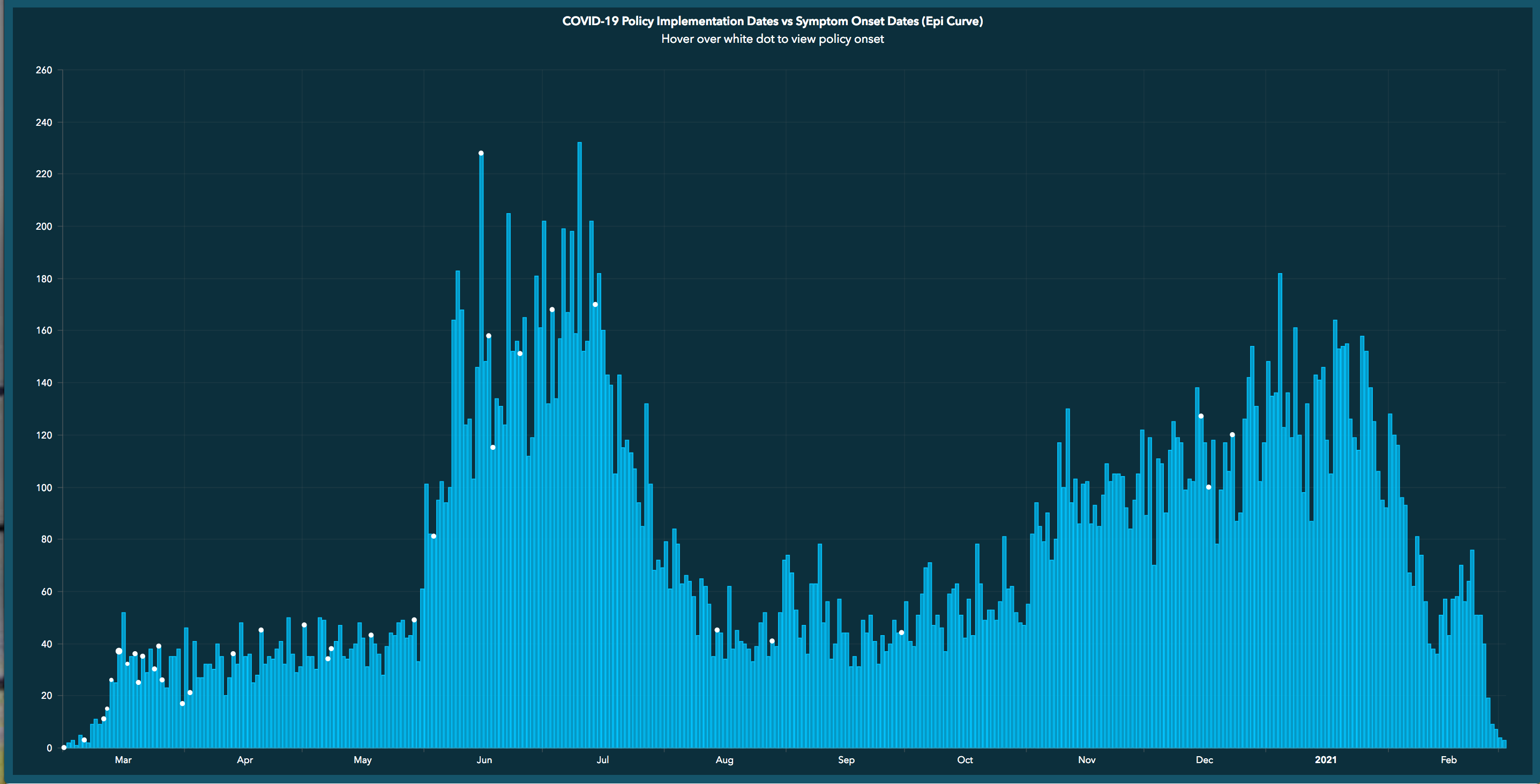Select the white dot in mid-August near 41
Image resolution: width=1540 pixels, height=784 pixels.
pos(772,640)
